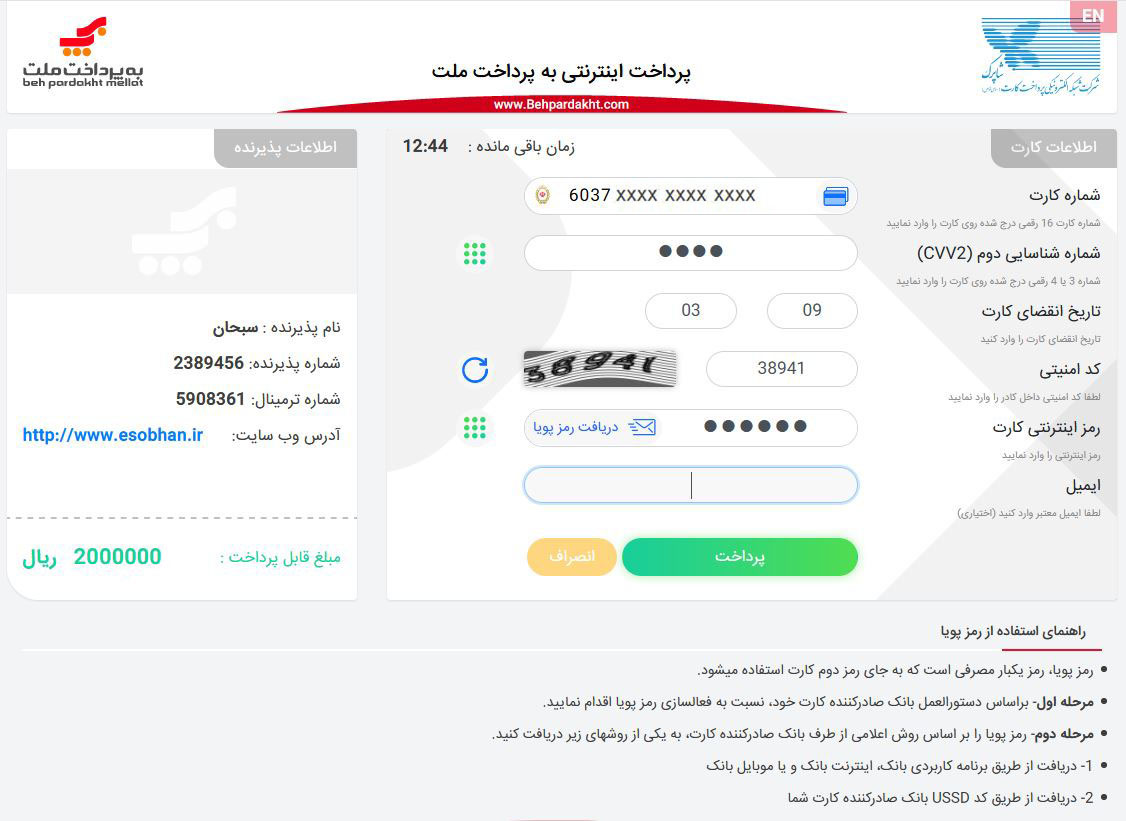Viewport: 1126px width, 821px height.
Task: Click the expiry month field showing 09
Action: pos(812,310)
